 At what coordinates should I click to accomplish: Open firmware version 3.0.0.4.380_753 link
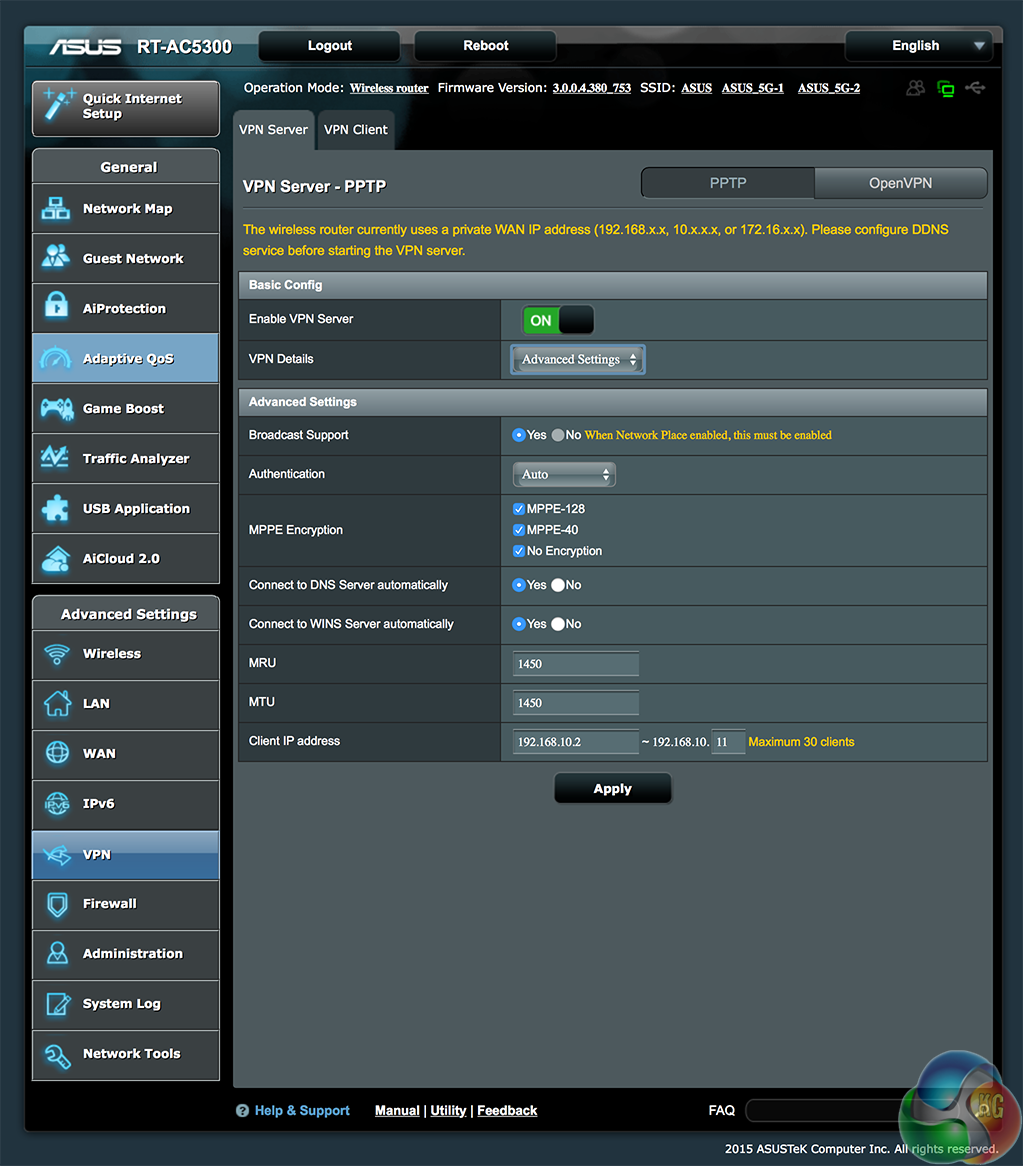click(x=591, y=88)
